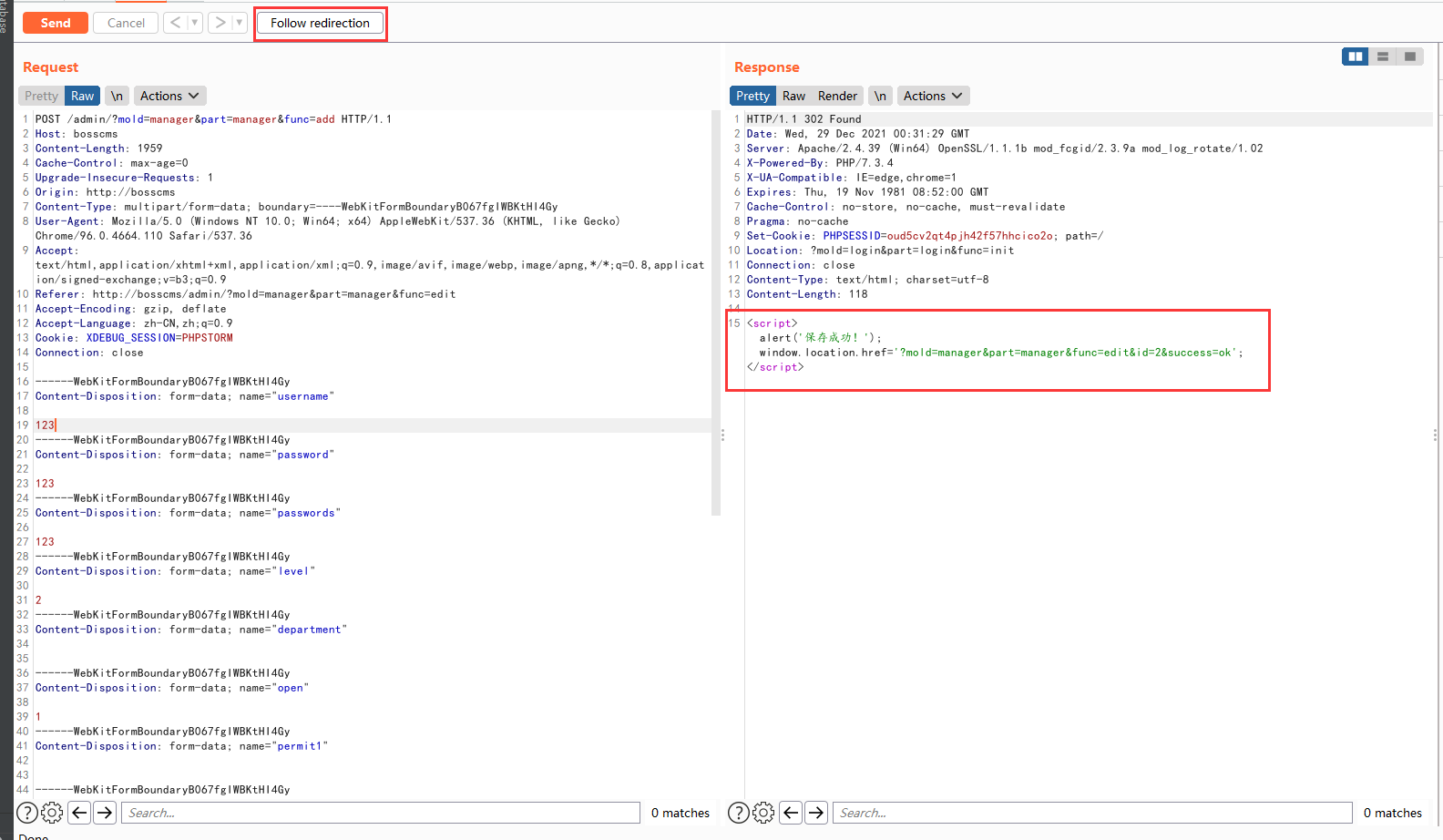The width and height of the screenshot is (1443, 840).
Task: Open Request search settings gear
Action: (x=53, y=813)
